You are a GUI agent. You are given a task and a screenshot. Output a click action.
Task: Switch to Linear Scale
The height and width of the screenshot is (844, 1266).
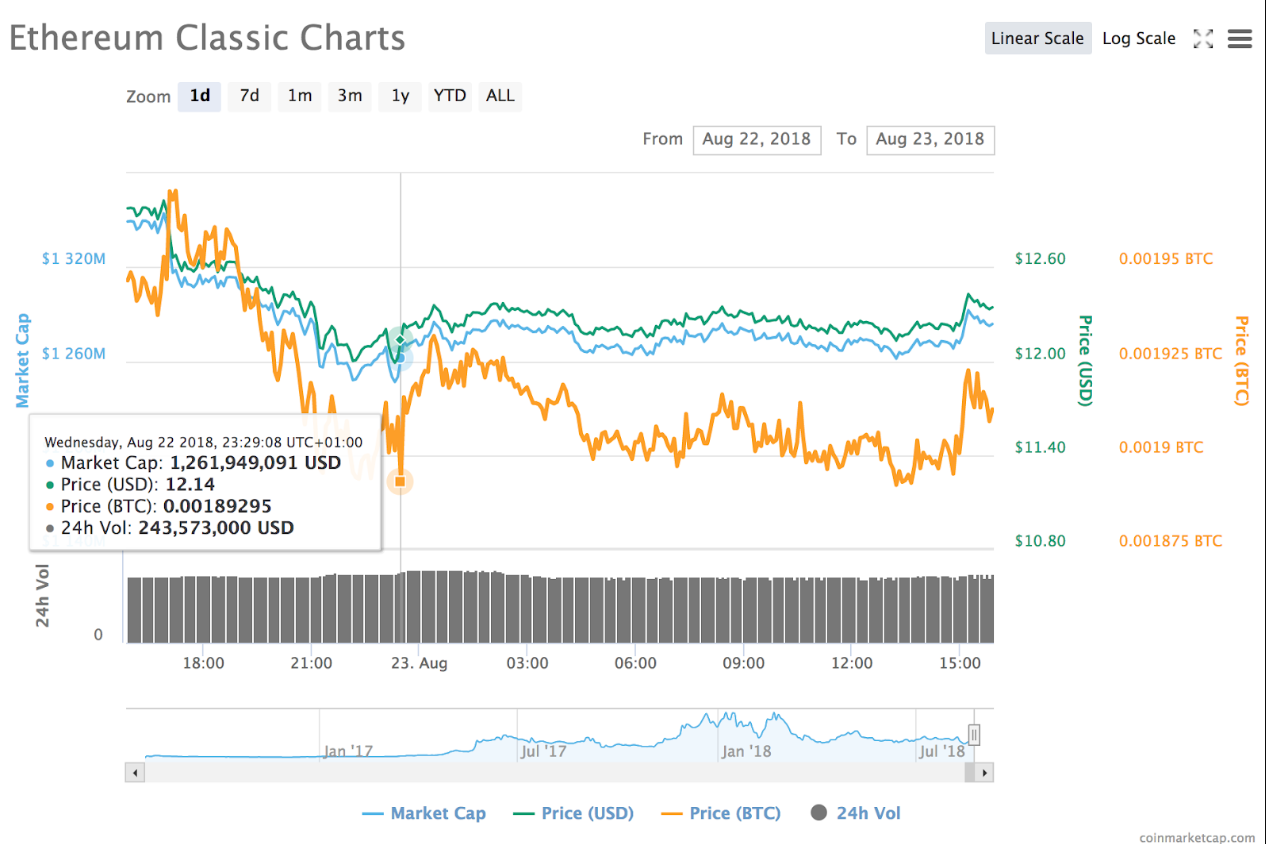click(1038, 39)
